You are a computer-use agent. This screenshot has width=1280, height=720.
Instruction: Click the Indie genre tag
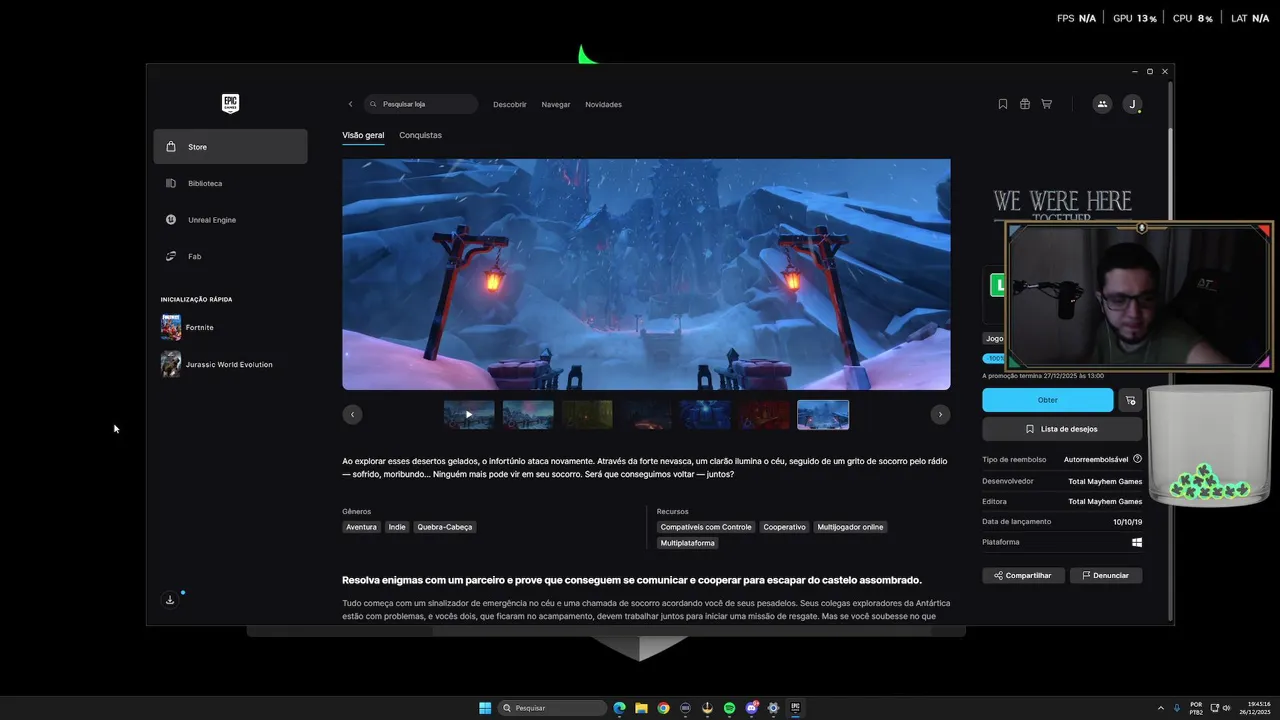(397, 527)
